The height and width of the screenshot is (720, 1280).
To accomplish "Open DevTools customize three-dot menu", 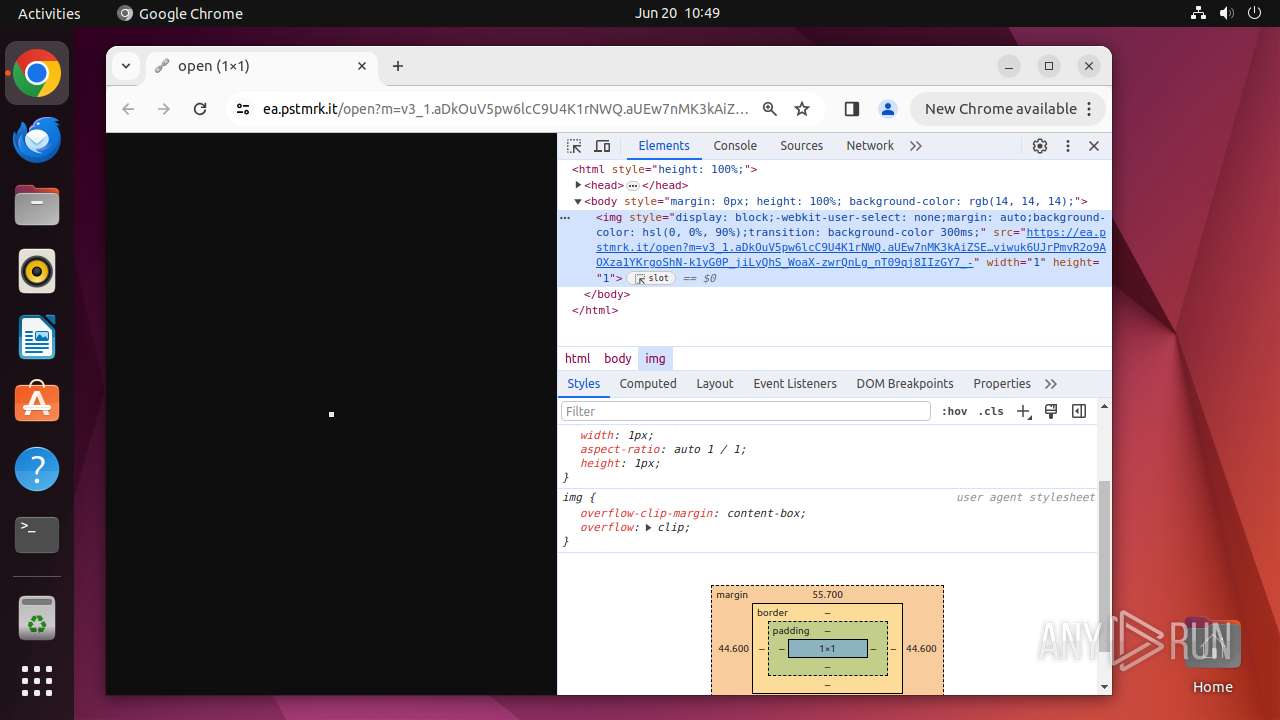I will click(x=1067, y=146).
